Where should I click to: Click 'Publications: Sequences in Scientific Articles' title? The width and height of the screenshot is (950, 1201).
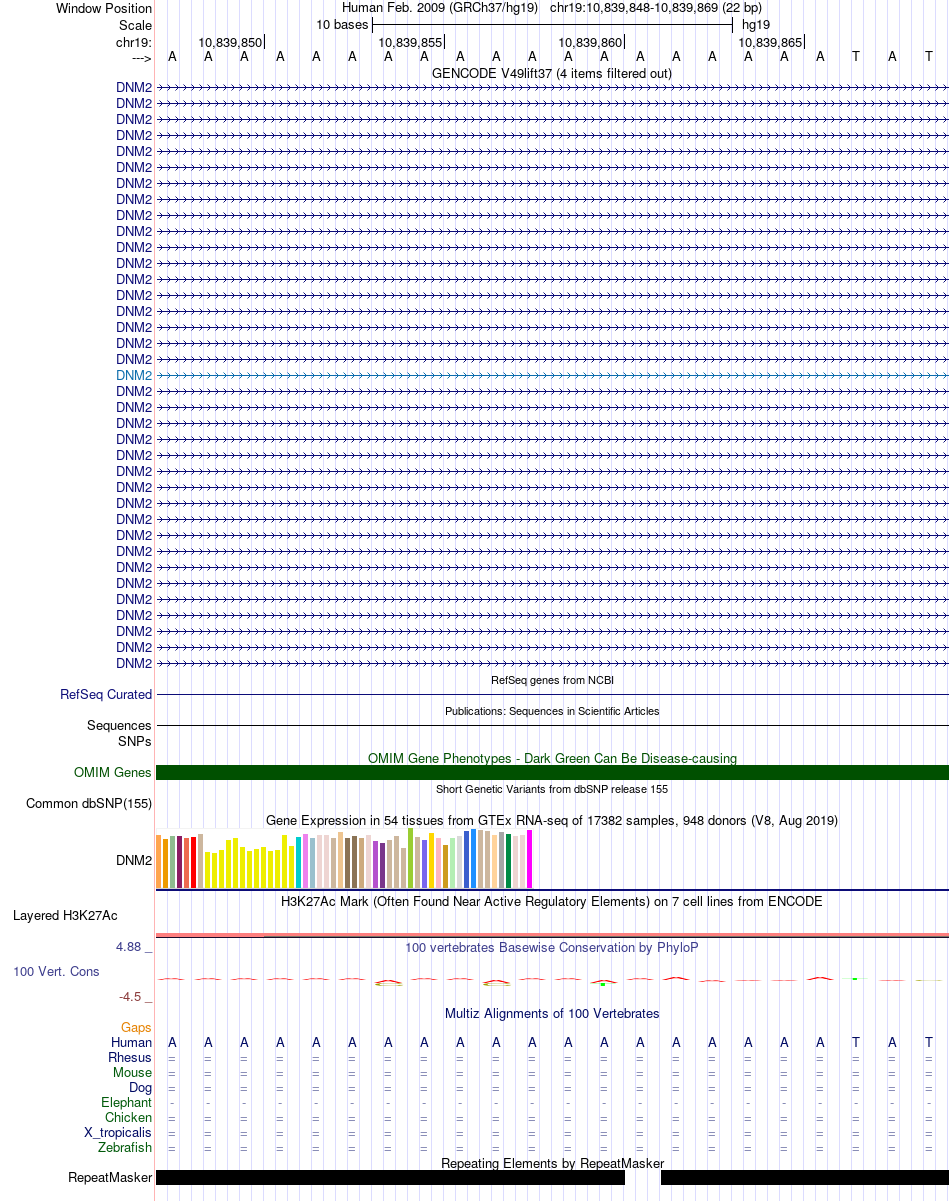pos(552,711)
